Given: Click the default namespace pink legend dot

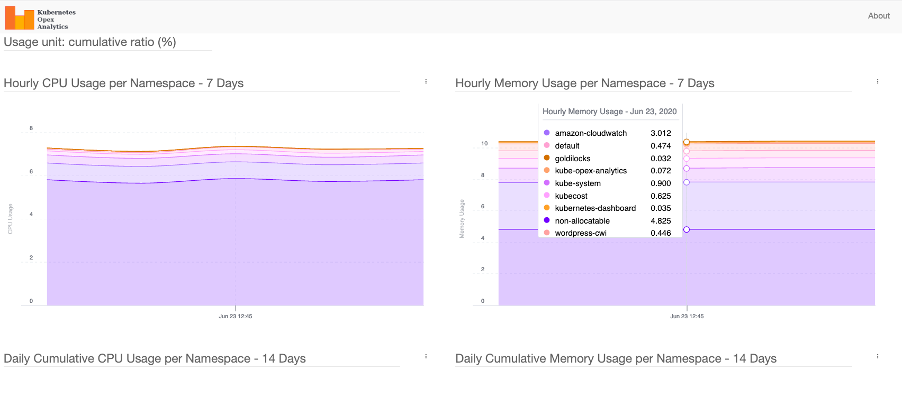Looking at the screenshot, I should [546, 146].
